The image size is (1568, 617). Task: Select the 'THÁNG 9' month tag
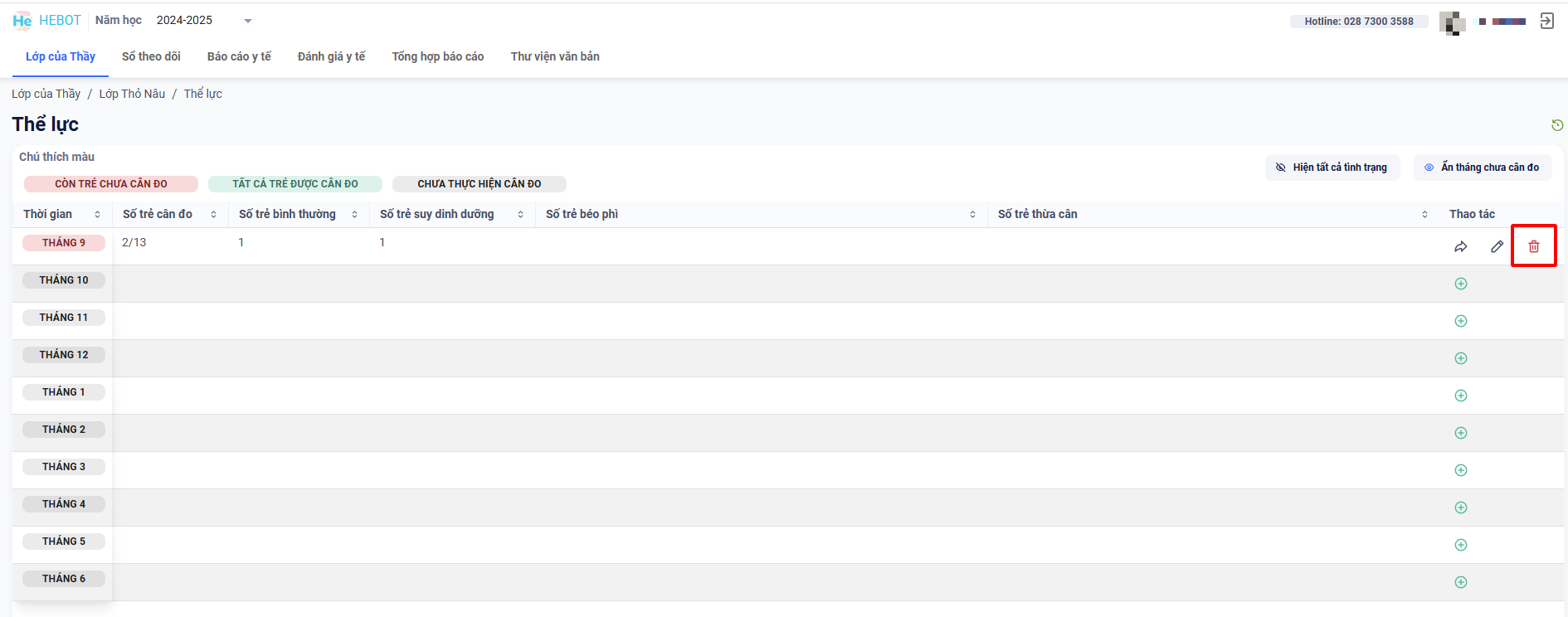[x=64, y=243]
